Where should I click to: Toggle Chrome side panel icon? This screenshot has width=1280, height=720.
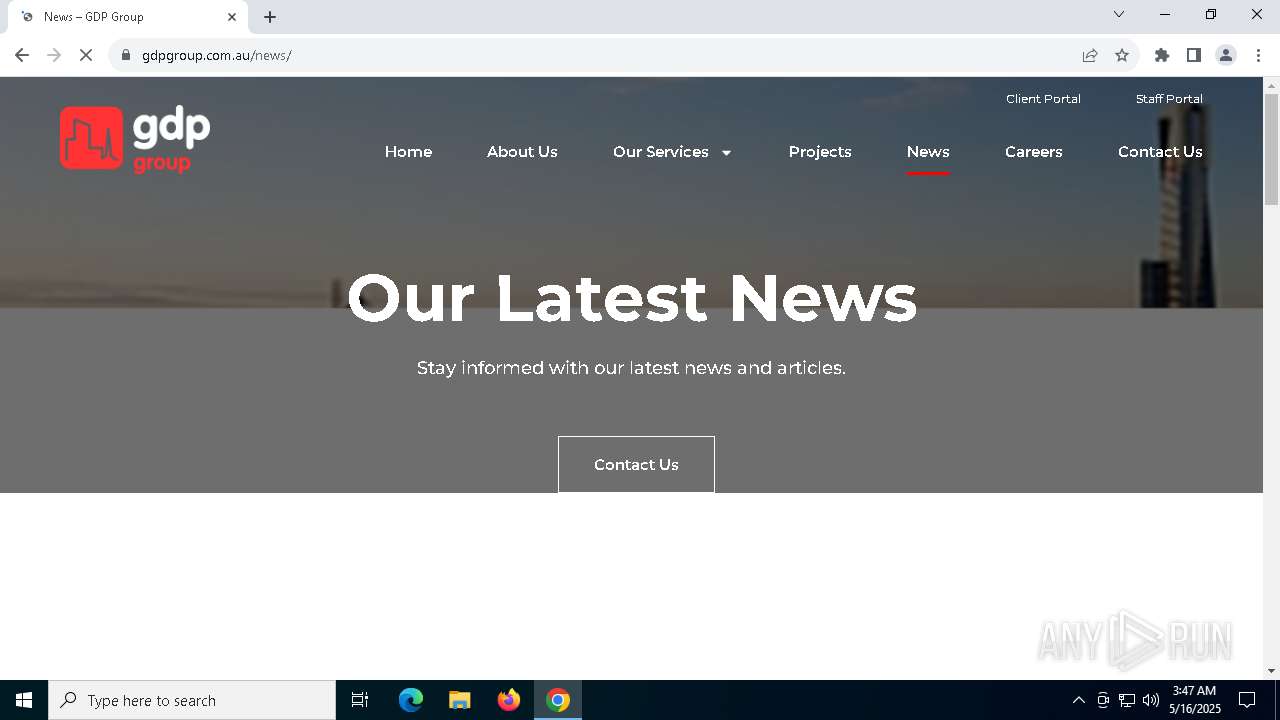point(1194,55)
